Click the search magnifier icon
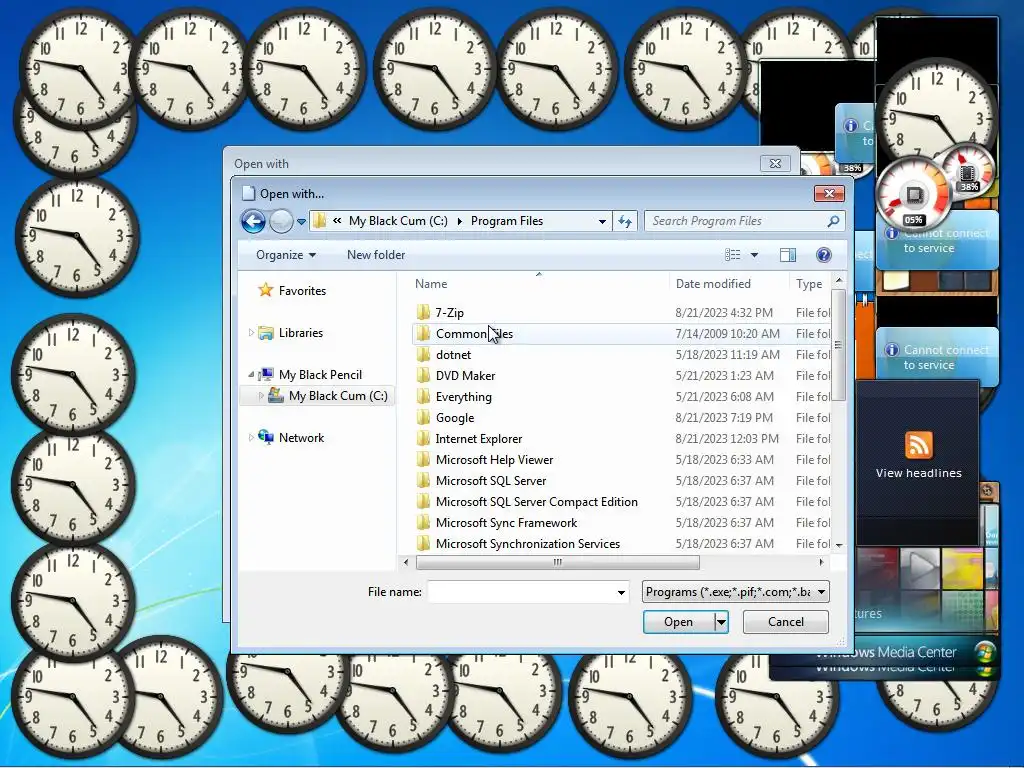The width and height of the screenshot is (1024, 768). coord(833,221)
